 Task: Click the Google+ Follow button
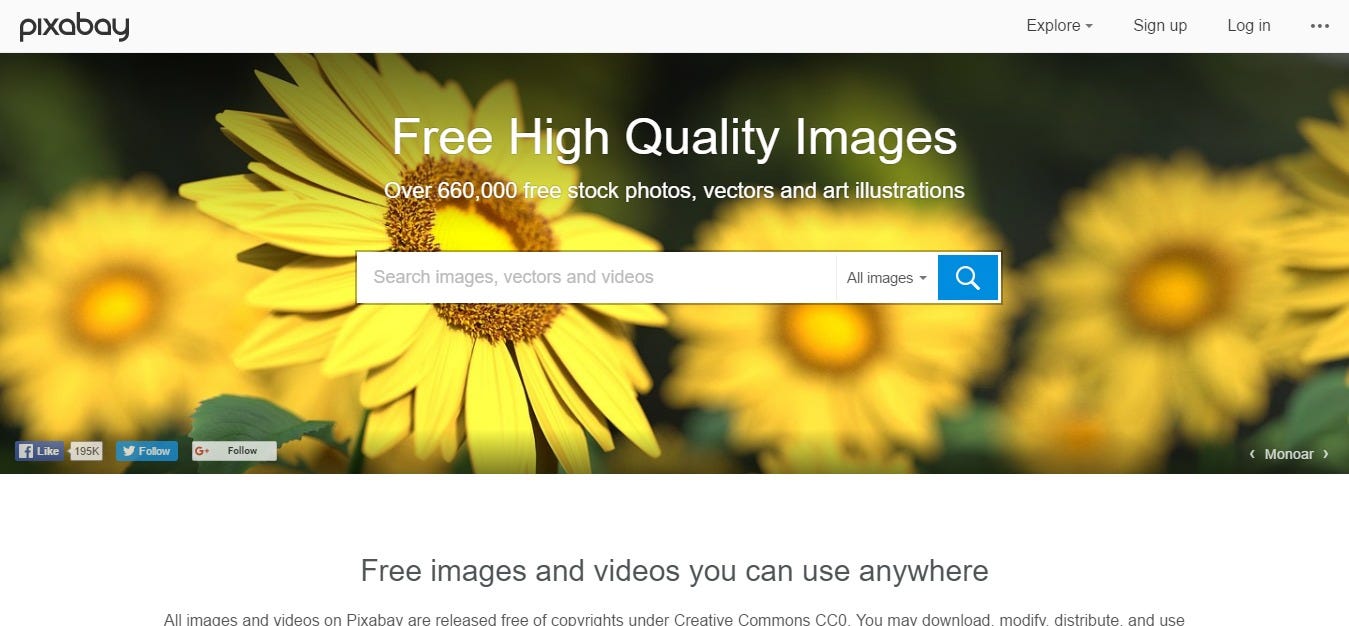point(234,451)
